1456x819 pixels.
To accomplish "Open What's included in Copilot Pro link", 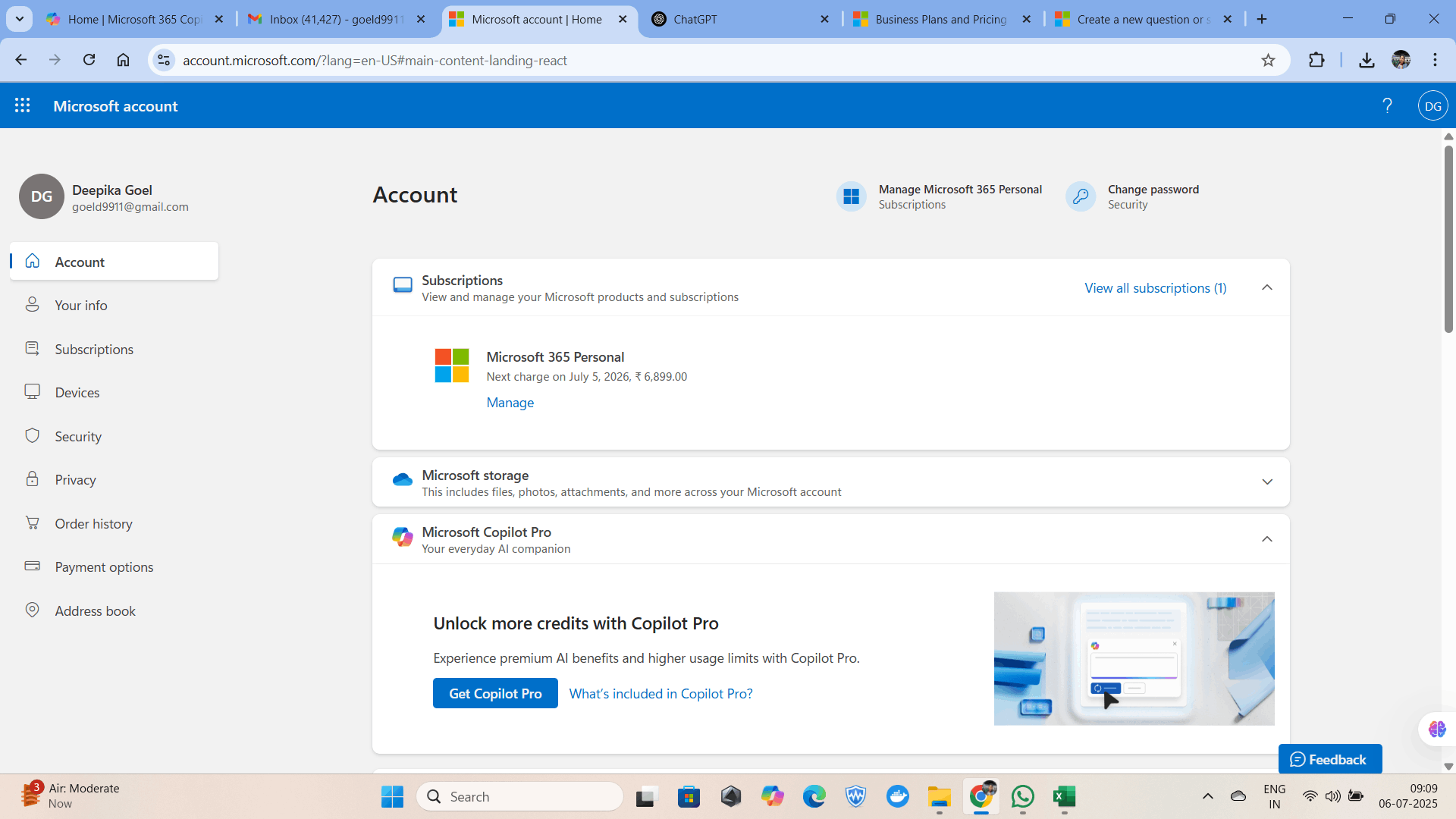I will coord(661,694).
